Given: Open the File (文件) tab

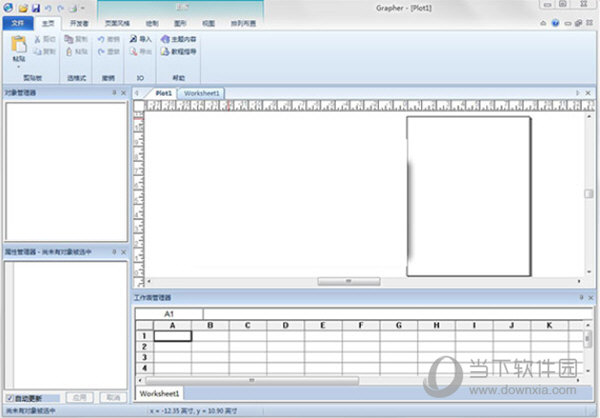Looking at the screenshot, I should pyautogui.click(x=18, y=23).
